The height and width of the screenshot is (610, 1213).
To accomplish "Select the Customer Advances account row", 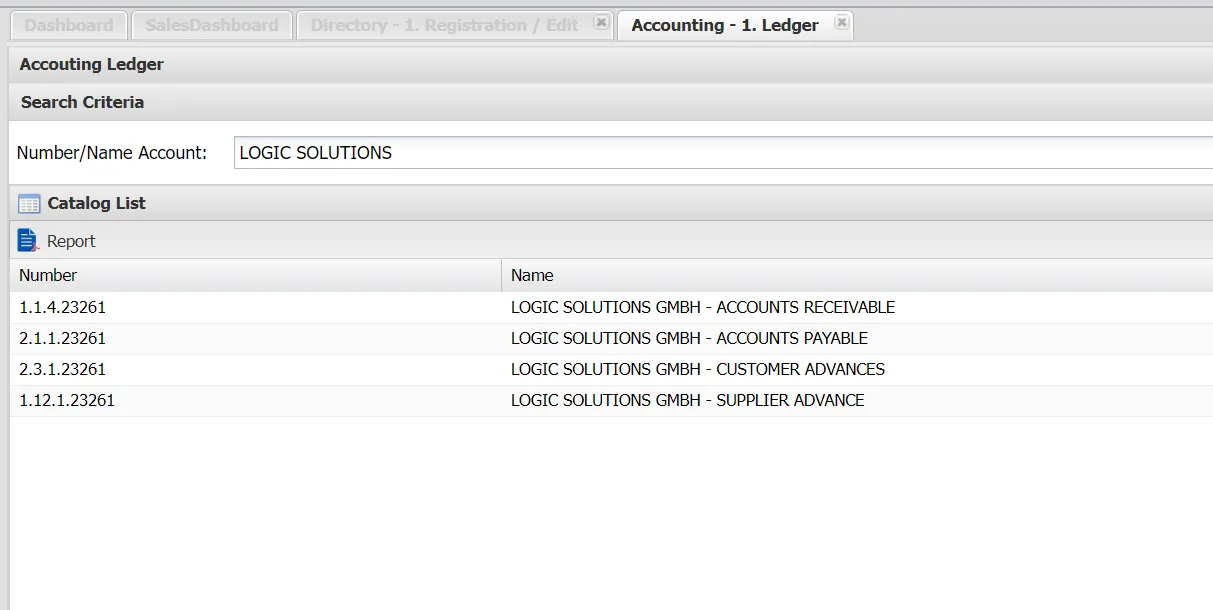I will pos(697,369).
